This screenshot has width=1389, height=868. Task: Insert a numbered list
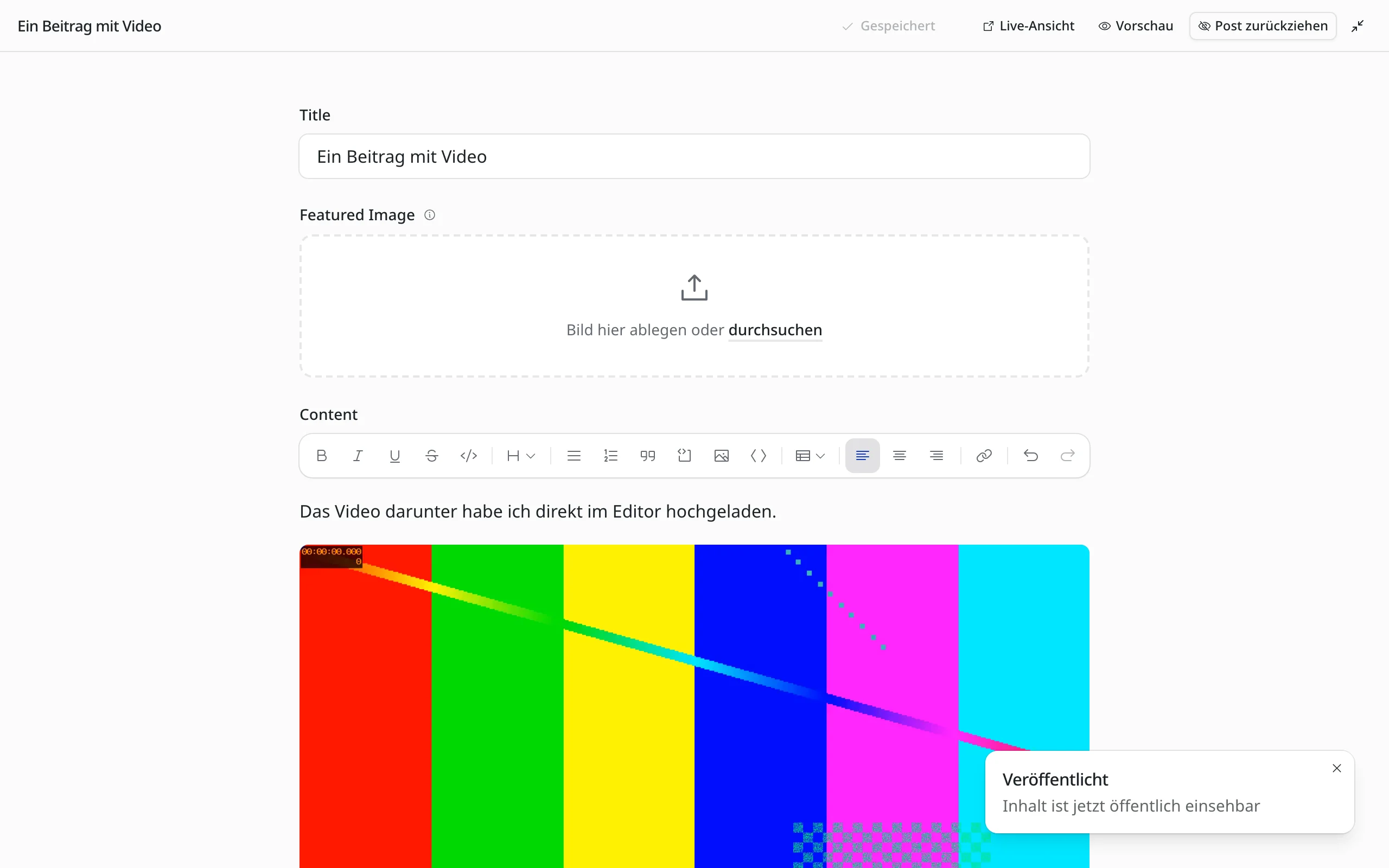pos(611,455)
